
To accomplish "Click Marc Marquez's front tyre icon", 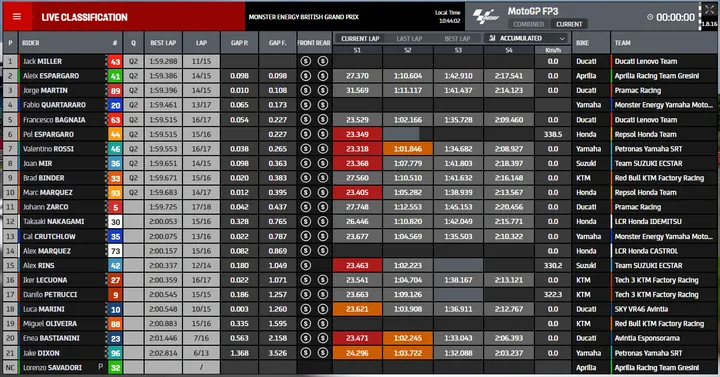I will click(x=305, y=192).
